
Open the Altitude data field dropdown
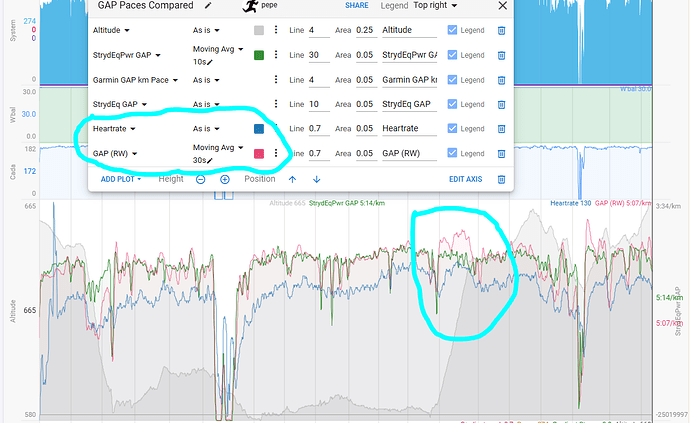111,30
